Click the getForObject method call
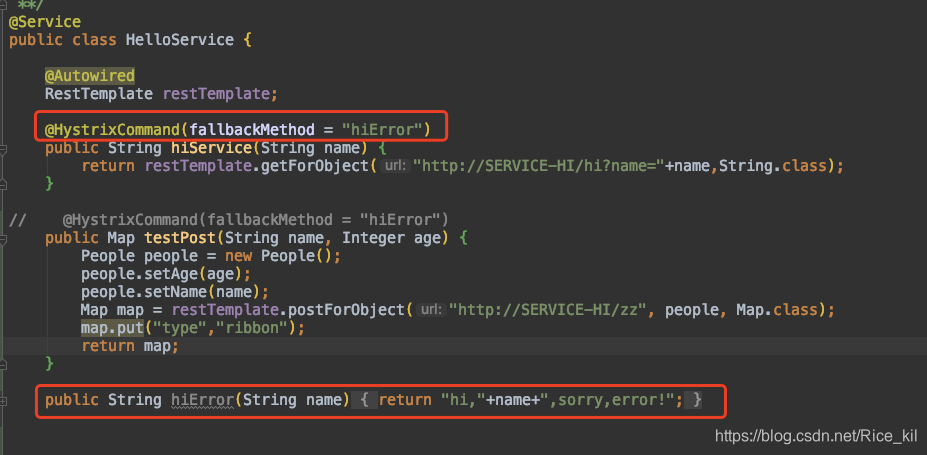This screenshot has width=927, height=455. (x=315, y=166)
